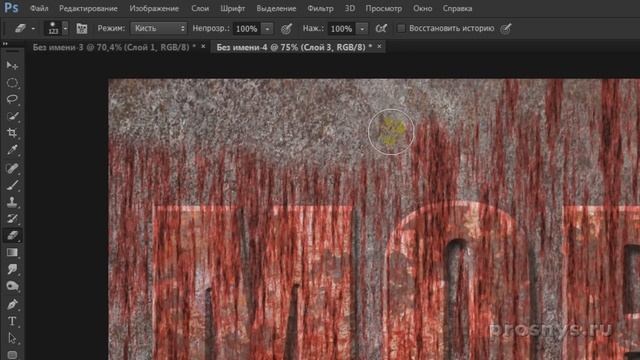The image size is (640, 360).
Task: Click the Непрозр. 100% value field
Action: [247, 29]
